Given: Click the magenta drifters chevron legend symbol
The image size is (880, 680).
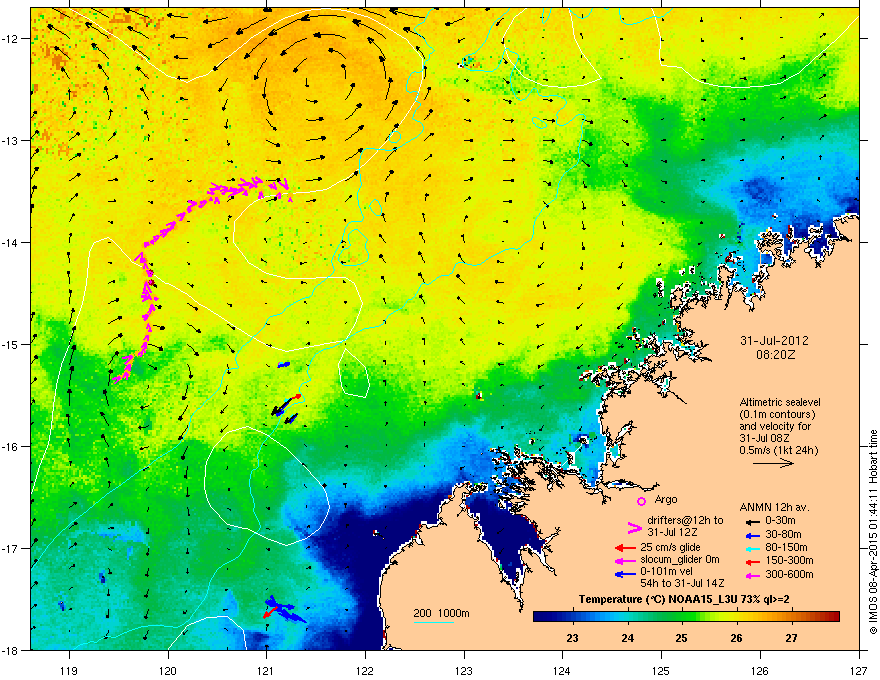Looking at the screenshot, I should click(634, 527).
